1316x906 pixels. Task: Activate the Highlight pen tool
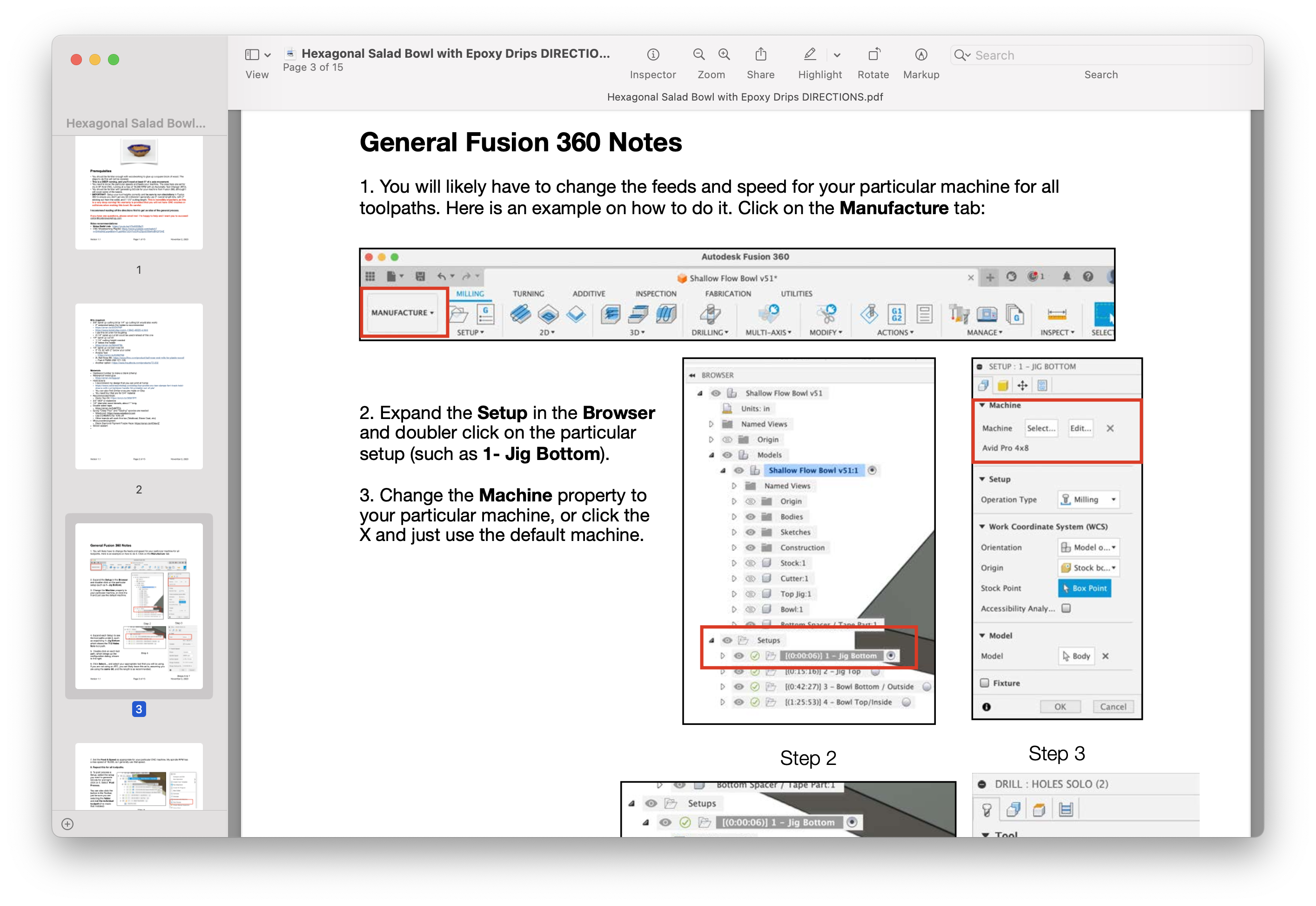tap(810, 54)
